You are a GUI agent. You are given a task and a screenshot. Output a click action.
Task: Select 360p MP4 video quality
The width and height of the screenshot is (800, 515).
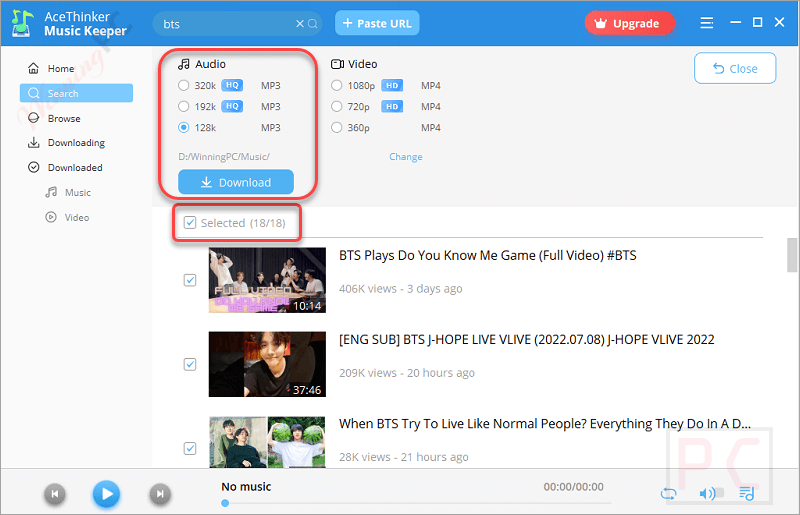coord(337,128)
